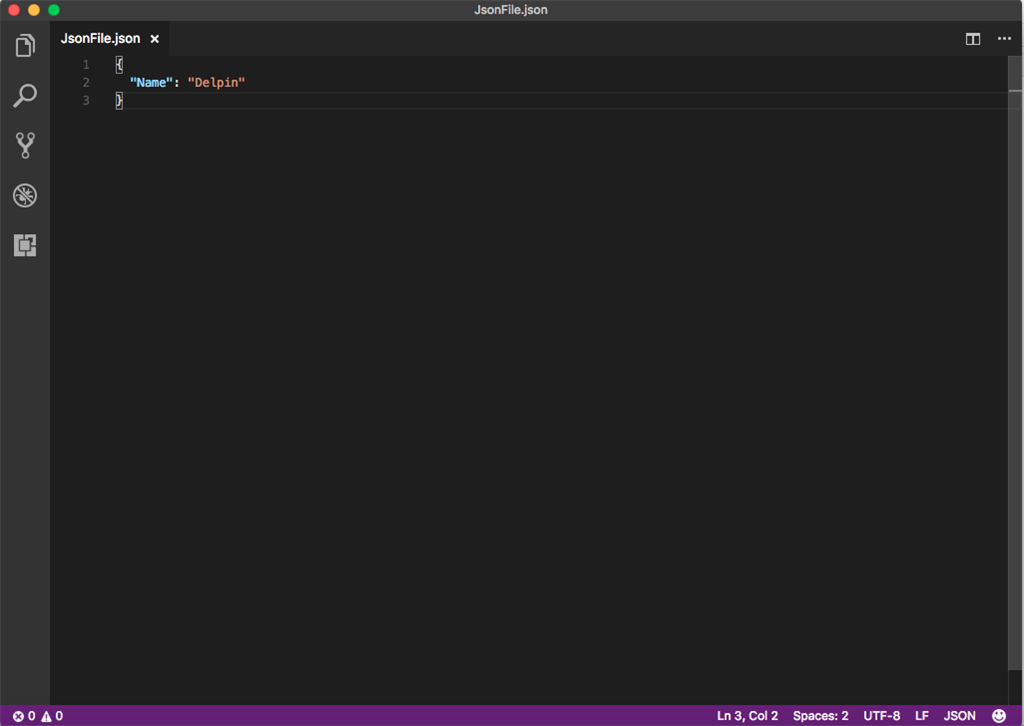Click the "Delpin" string value

tap(216, 82)
